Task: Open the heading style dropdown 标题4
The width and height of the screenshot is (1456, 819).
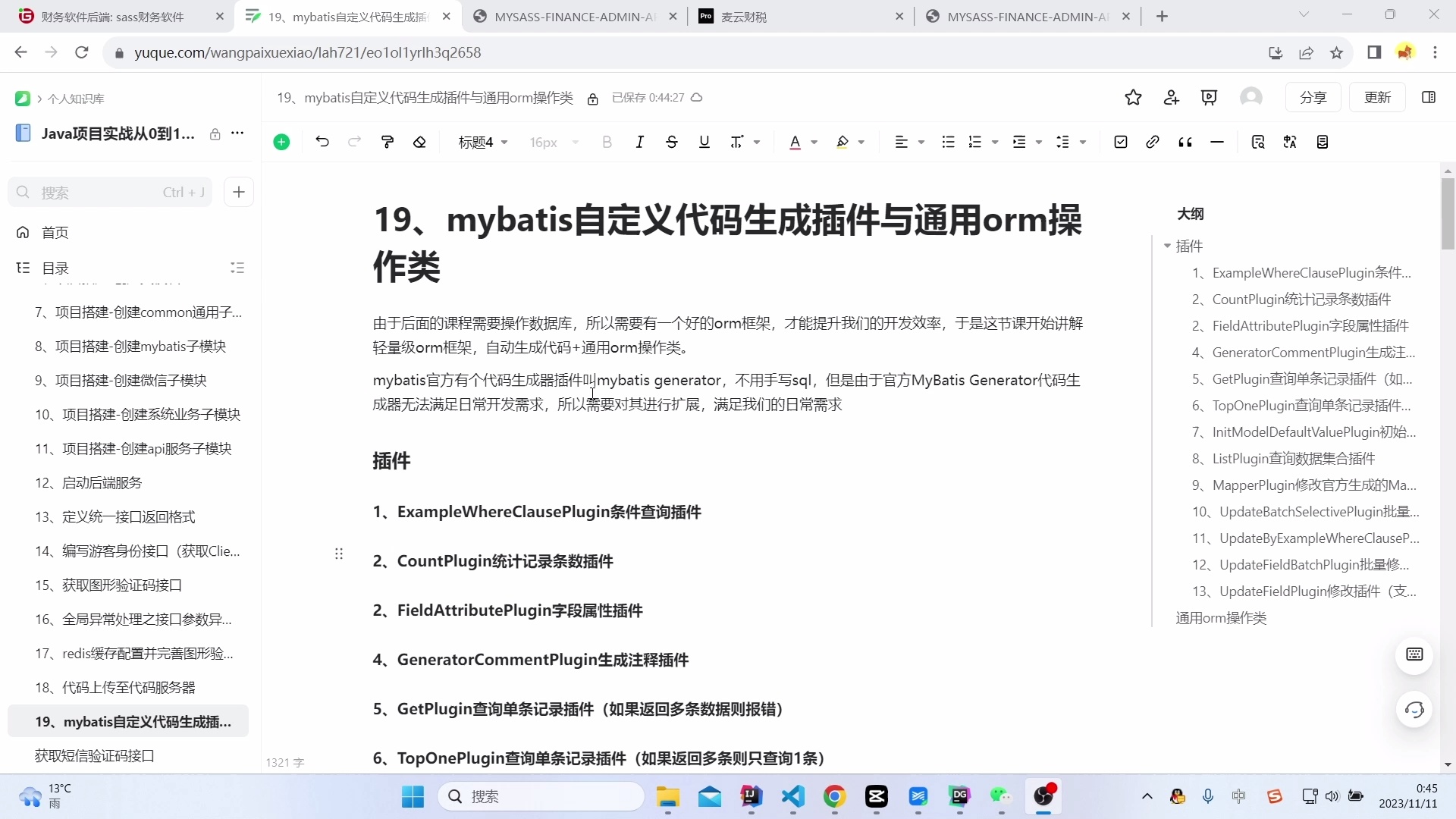Action: (482, 142)
